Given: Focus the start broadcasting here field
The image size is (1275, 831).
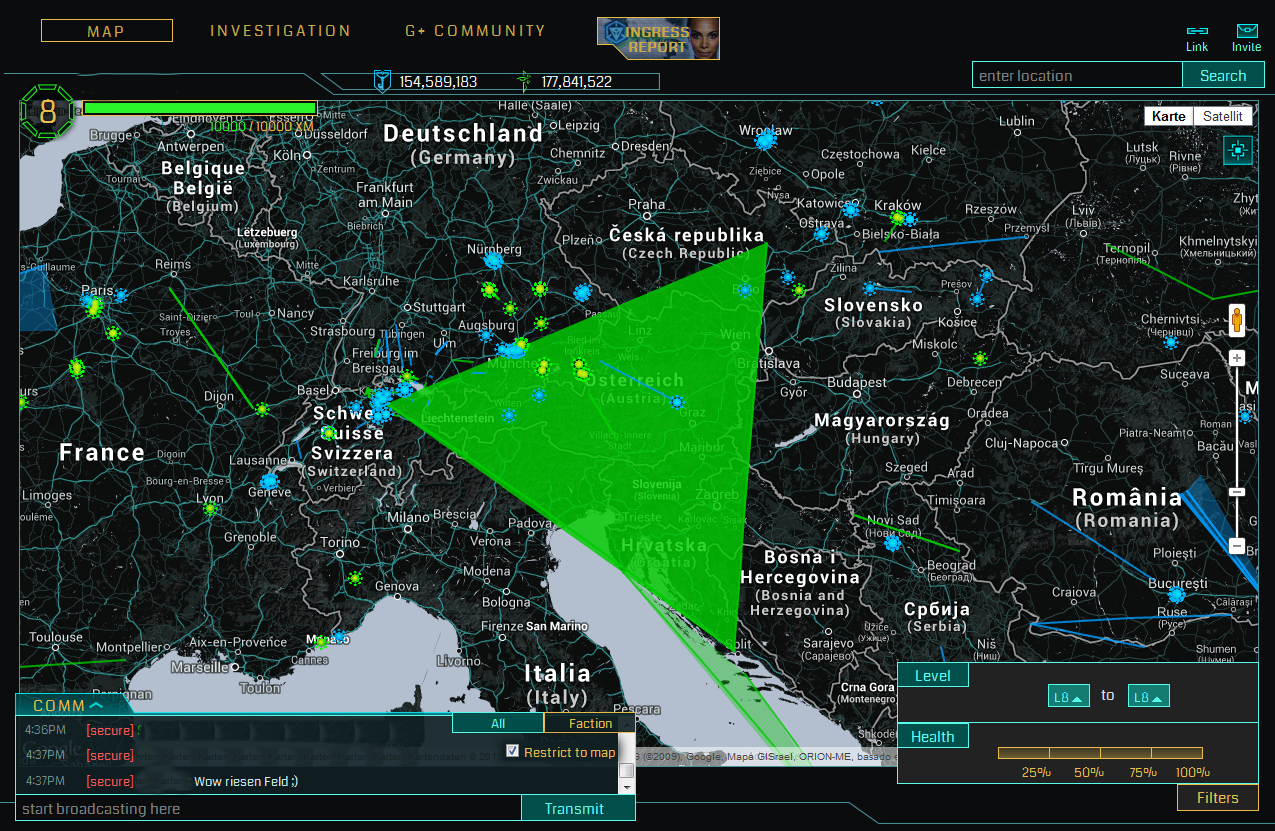Looking at the screenshot, I should [269, 808].
